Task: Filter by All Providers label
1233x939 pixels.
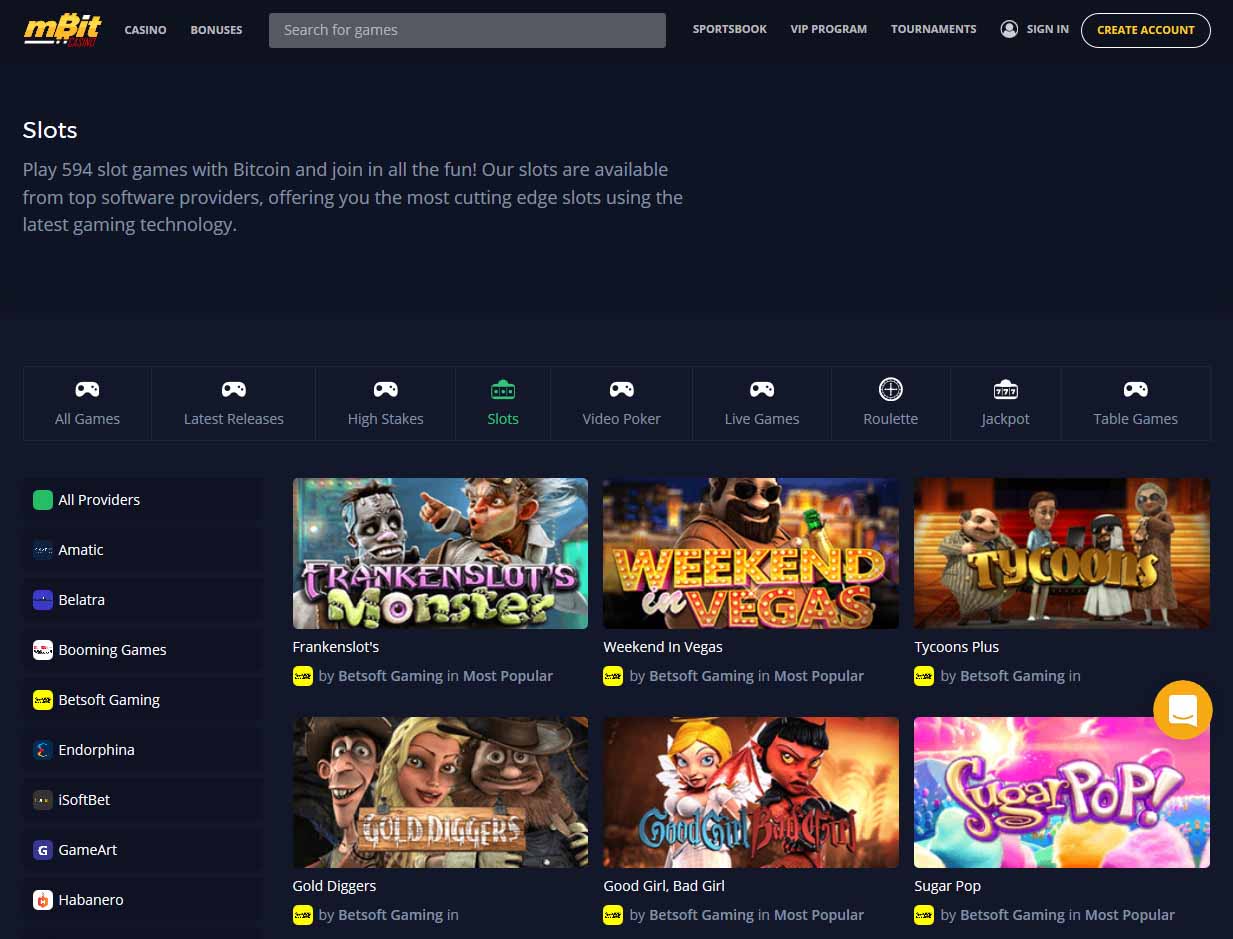Action: [x=99, y=500]
